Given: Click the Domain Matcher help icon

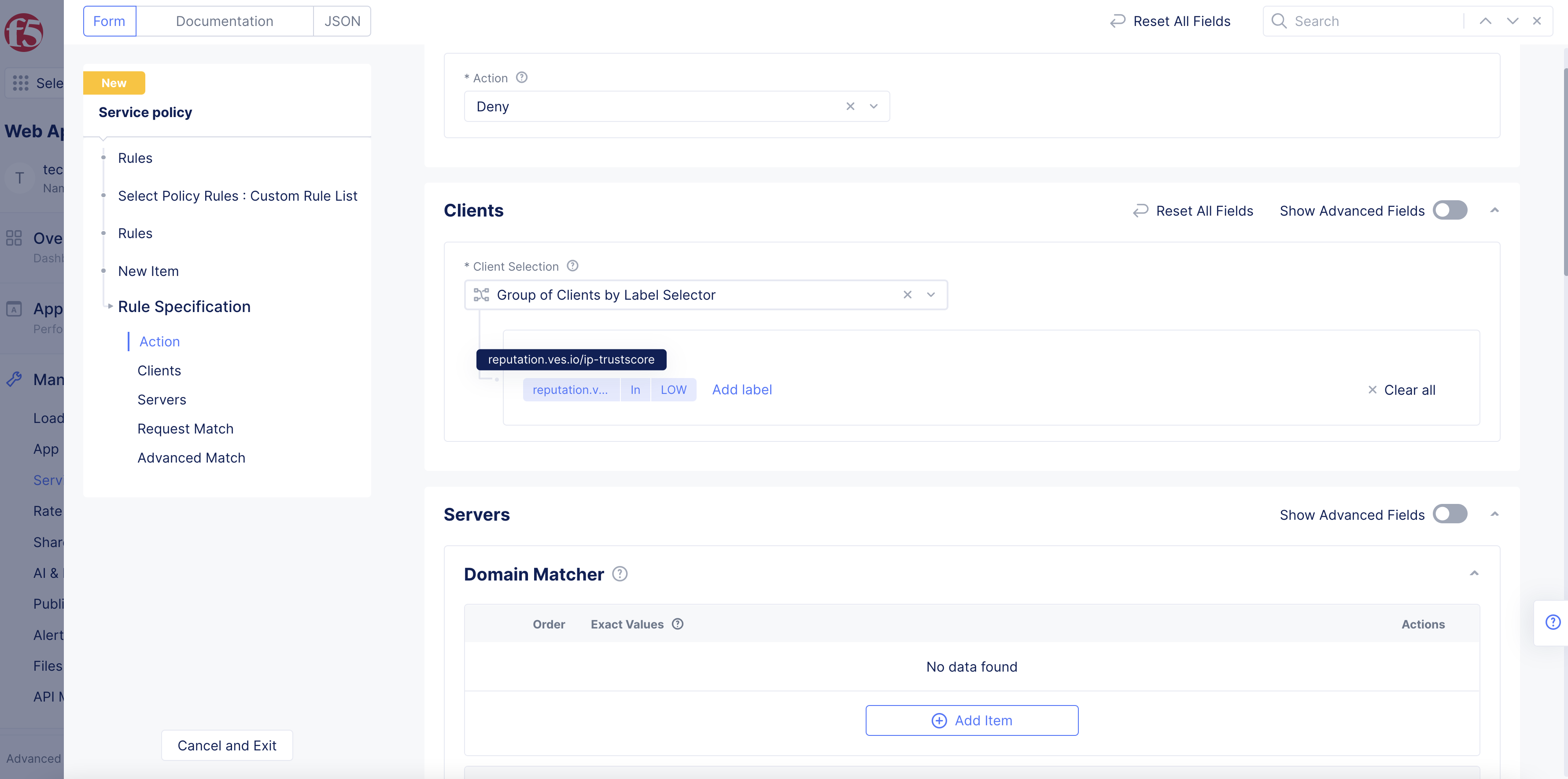Looking at the screenshot, I should (x=620, y=574).
